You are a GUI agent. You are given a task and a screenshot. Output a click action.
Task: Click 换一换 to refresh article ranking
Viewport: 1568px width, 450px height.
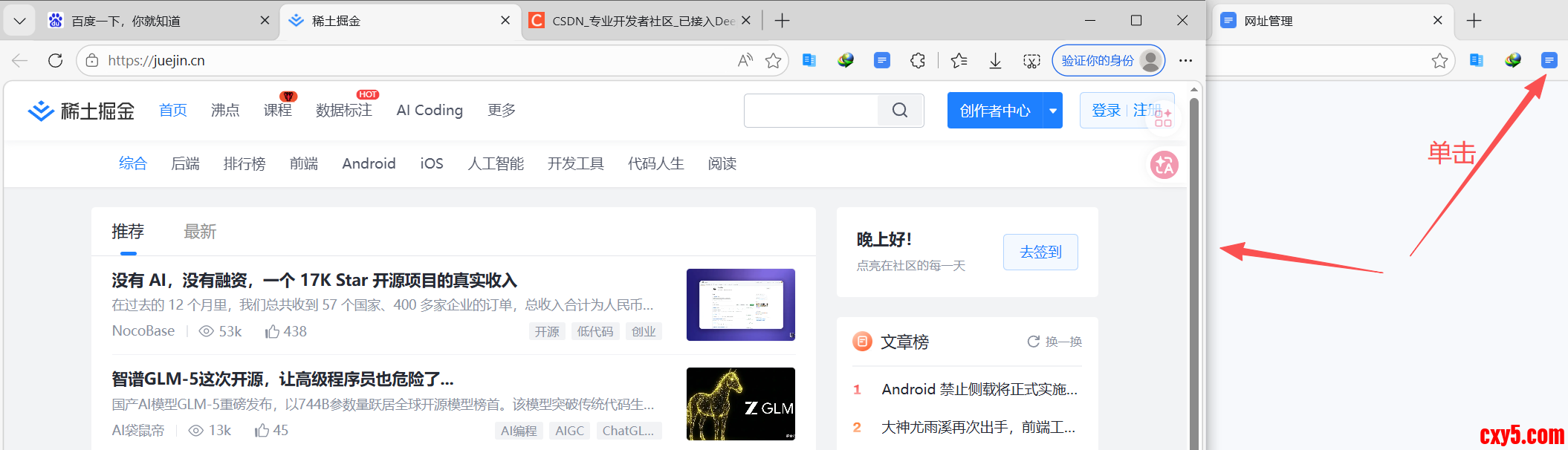click(1054, 342)
